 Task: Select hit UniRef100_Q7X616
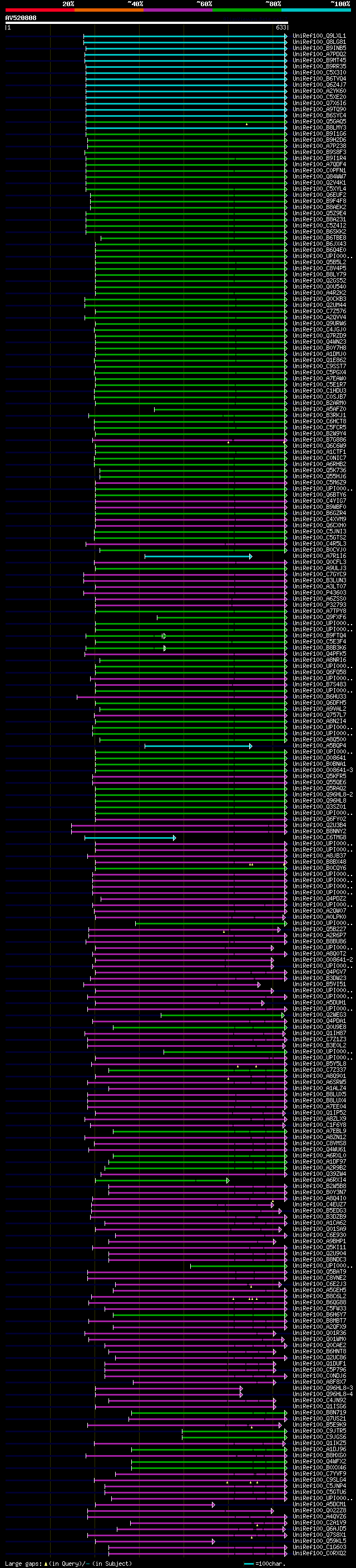pyautogui.click(x=319, y=103)
